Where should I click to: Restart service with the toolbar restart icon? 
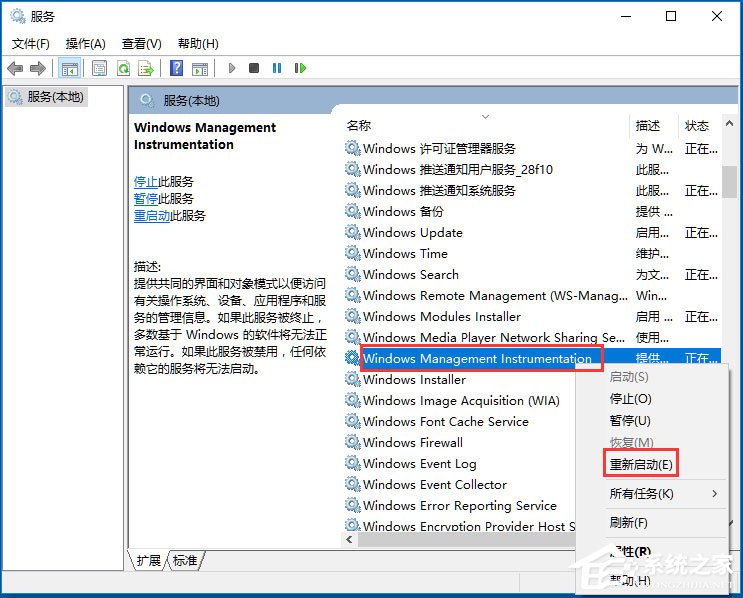tap(300, 68)
